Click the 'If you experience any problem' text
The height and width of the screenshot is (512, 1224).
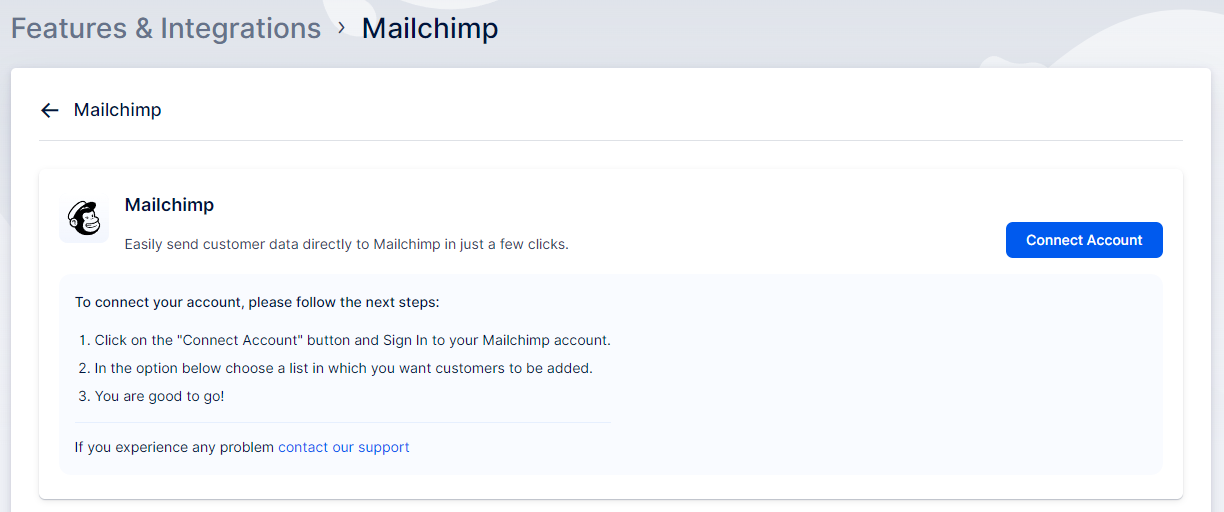click(174, 447)
